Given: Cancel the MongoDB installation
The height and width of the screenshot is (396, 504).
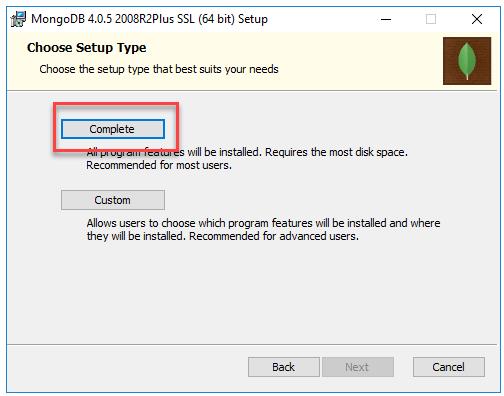Looking at the screenshot, I should click(x=449, y=367).
